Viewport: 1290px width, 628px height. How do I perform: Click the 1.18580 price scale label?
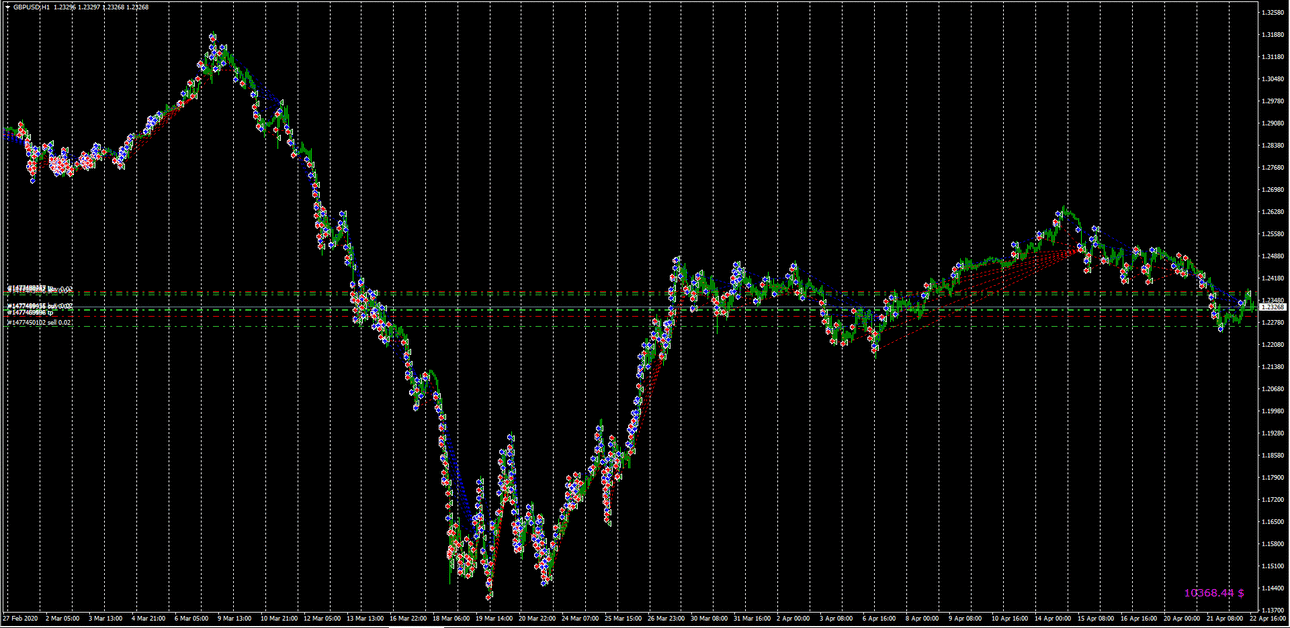[1274, 455]
